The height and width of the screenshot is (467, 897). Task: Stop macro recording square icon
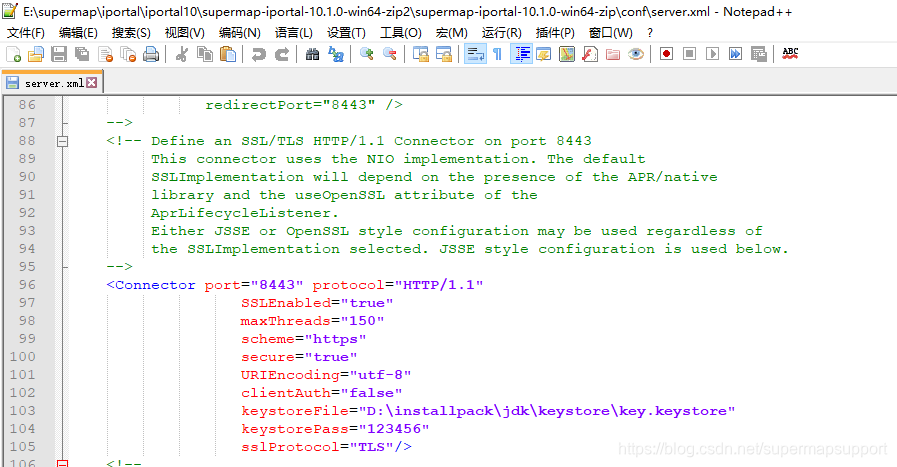click(689, 54)
